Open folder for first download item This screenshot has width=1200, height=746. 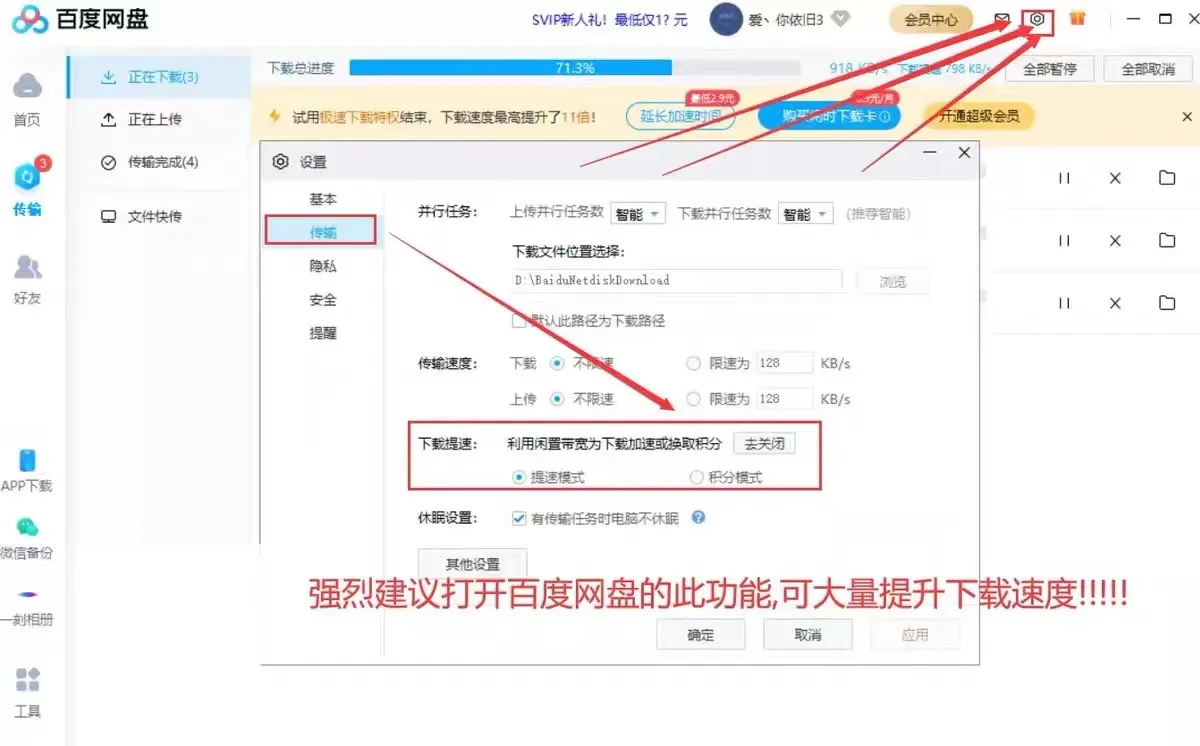(x=1167, y=178)
